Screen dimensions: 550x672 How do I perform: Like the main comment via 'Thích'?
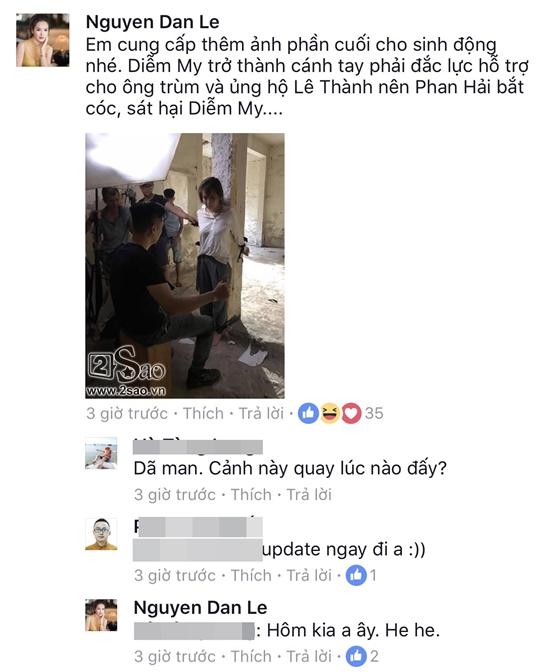point(204,413)
